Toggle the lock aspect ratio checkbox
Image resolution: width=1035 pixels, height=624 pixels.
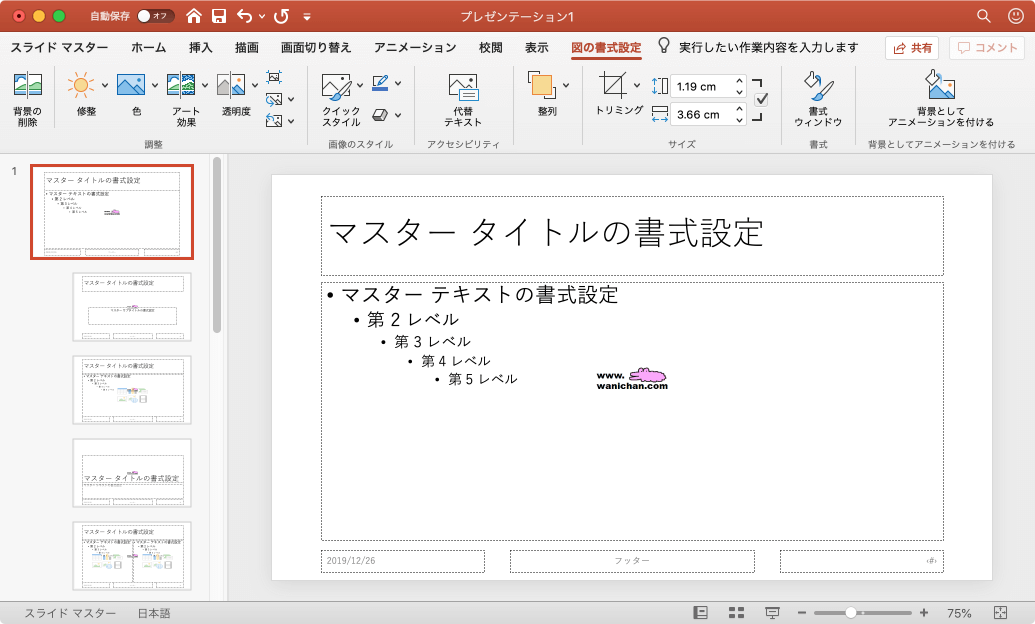pos(761,99)
